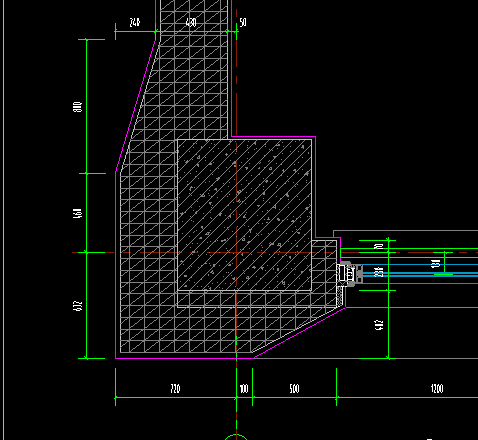Image resolution: width=478 pixels, height=440 pixels.
Task: Pick the 412 dimension text on right
Action: pyautogui.click(x=379, y=325)
